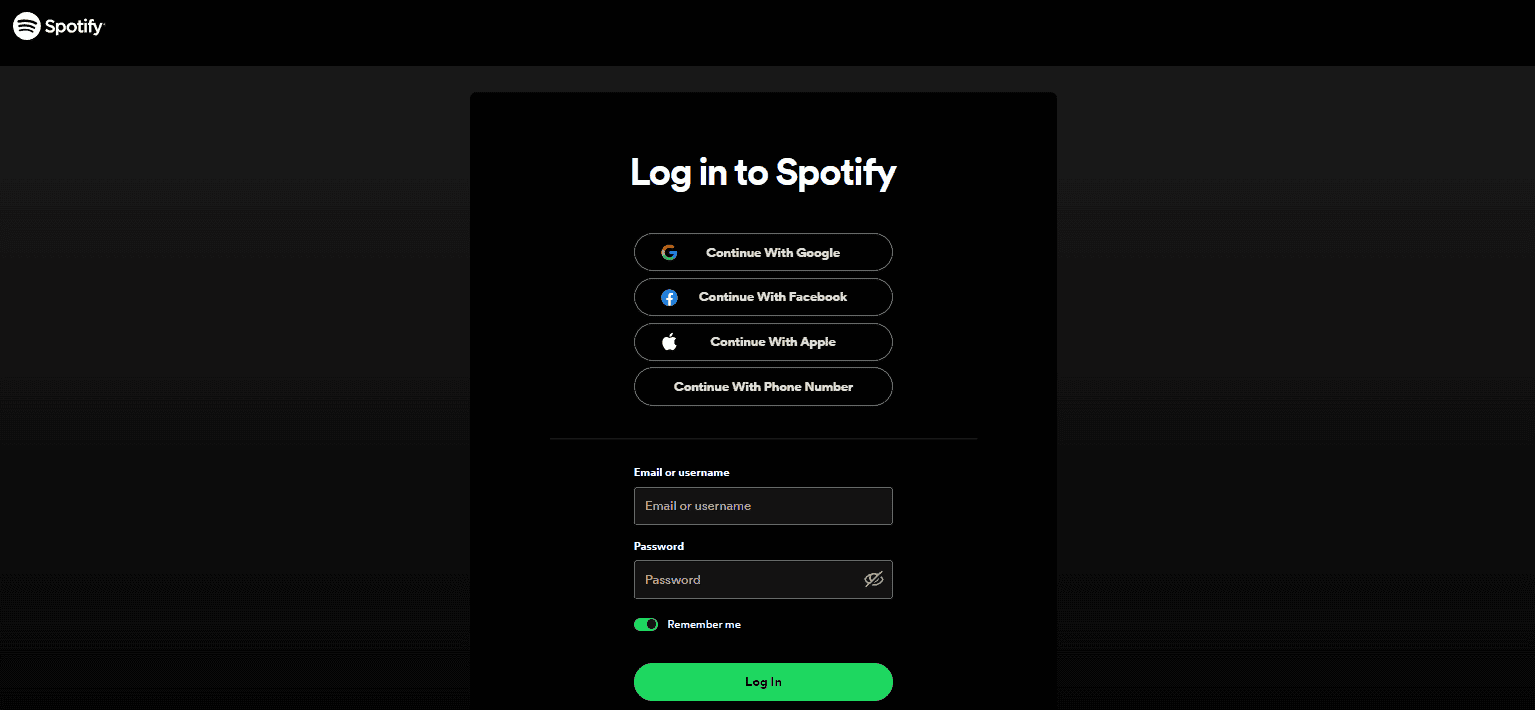The image size is (1535, 710).
Task: Choose Continue With Google text
Action: [773, 253]
